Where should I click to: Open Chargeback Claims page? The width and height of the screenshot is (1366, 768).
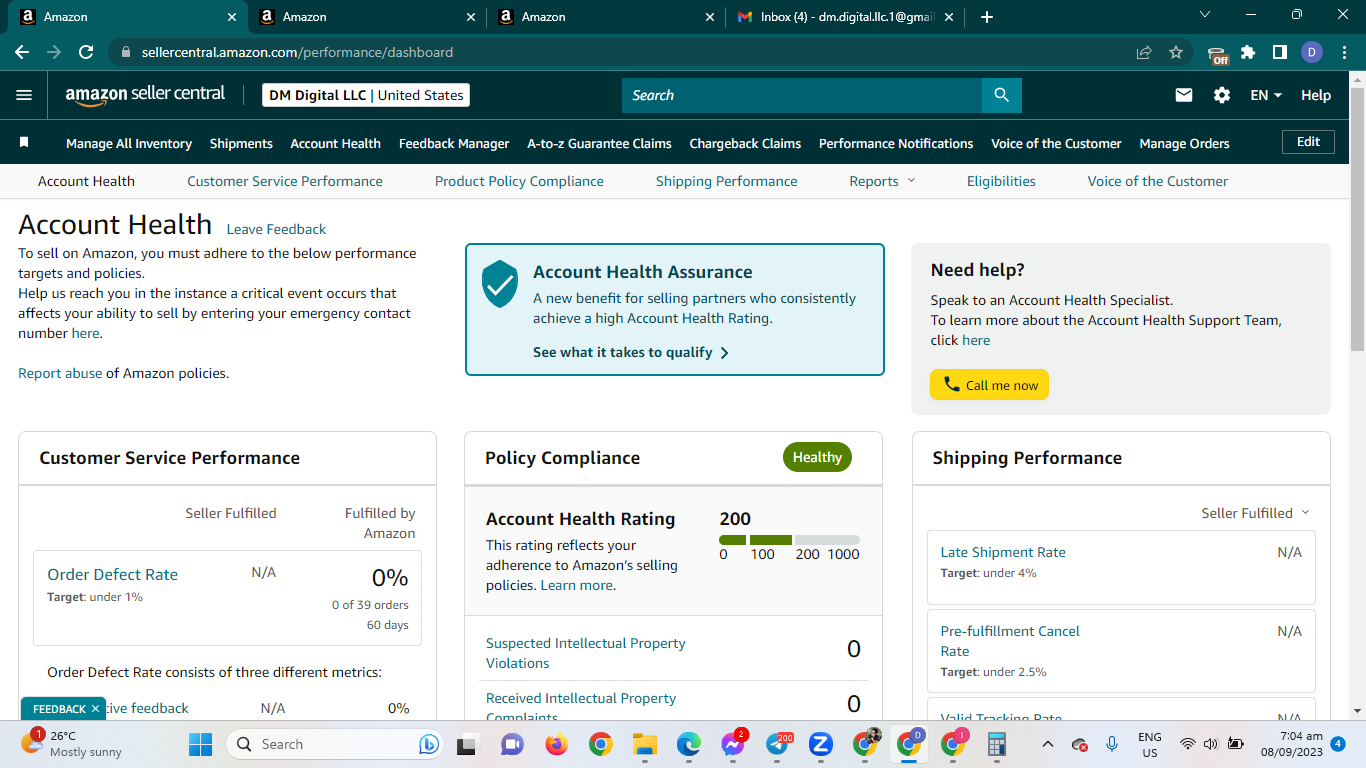coord(745,143)
